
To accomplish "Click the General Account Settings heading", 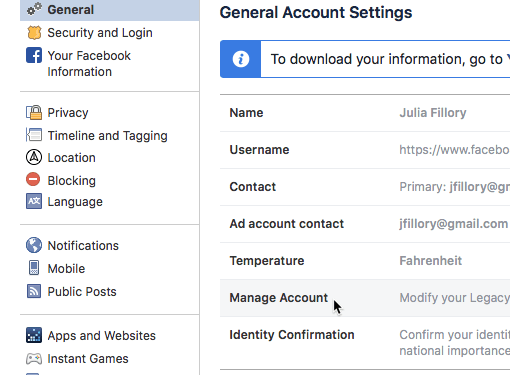I will pos(316,13).
